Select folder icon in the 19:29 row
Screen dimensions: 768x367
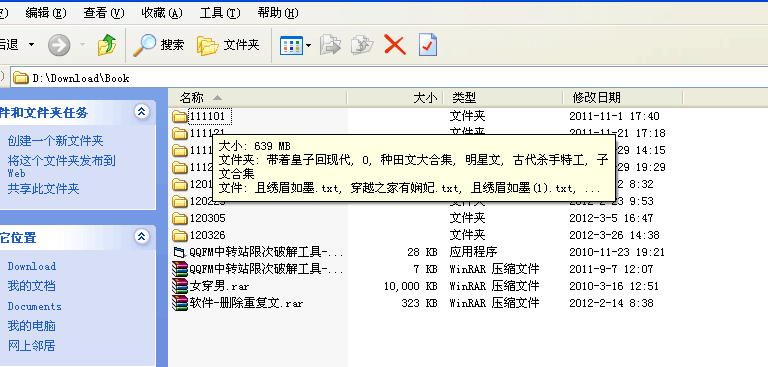point(180,167)
